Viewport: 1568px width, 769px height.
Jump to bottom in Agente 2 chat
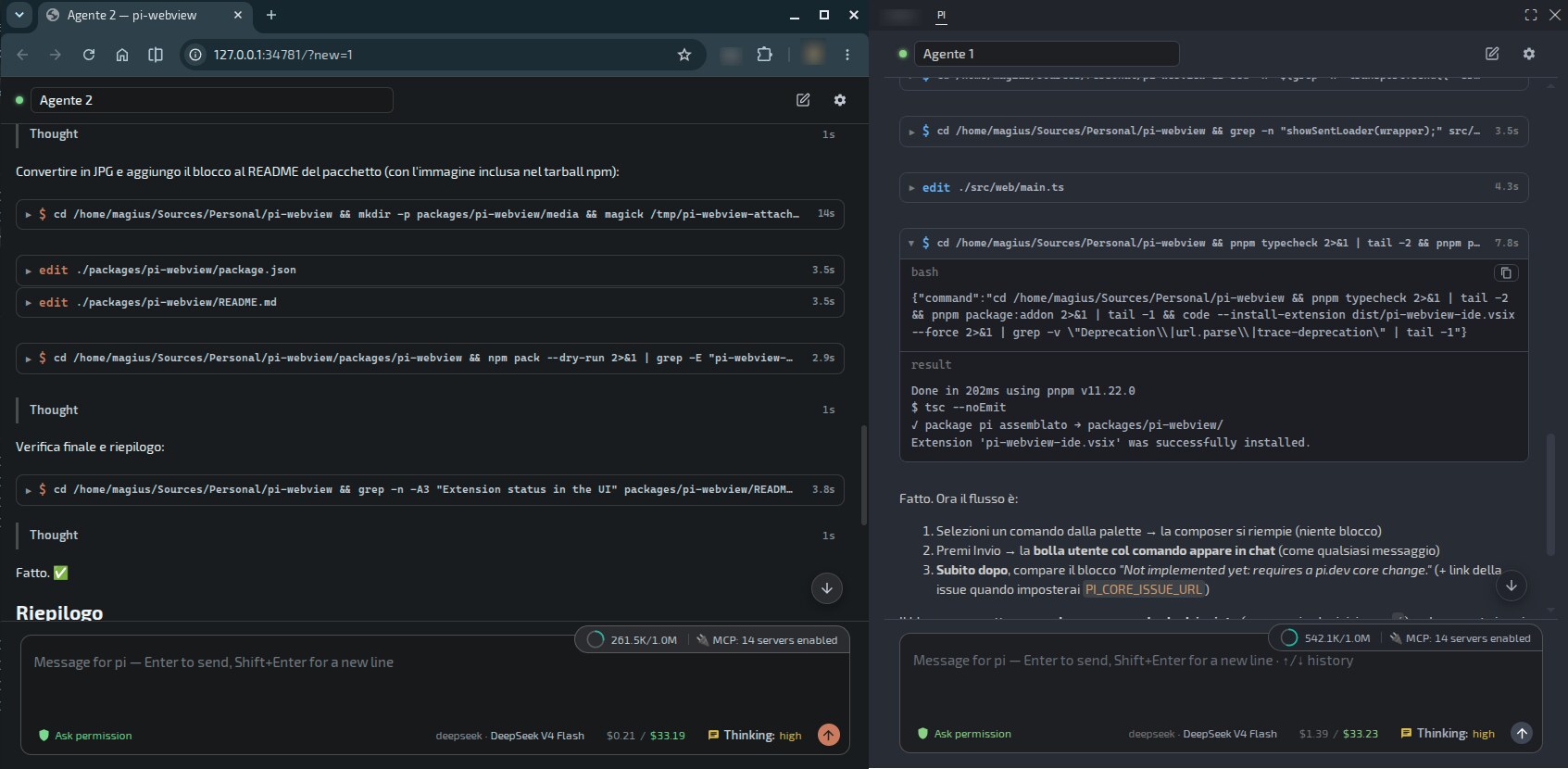coord(827,588)
